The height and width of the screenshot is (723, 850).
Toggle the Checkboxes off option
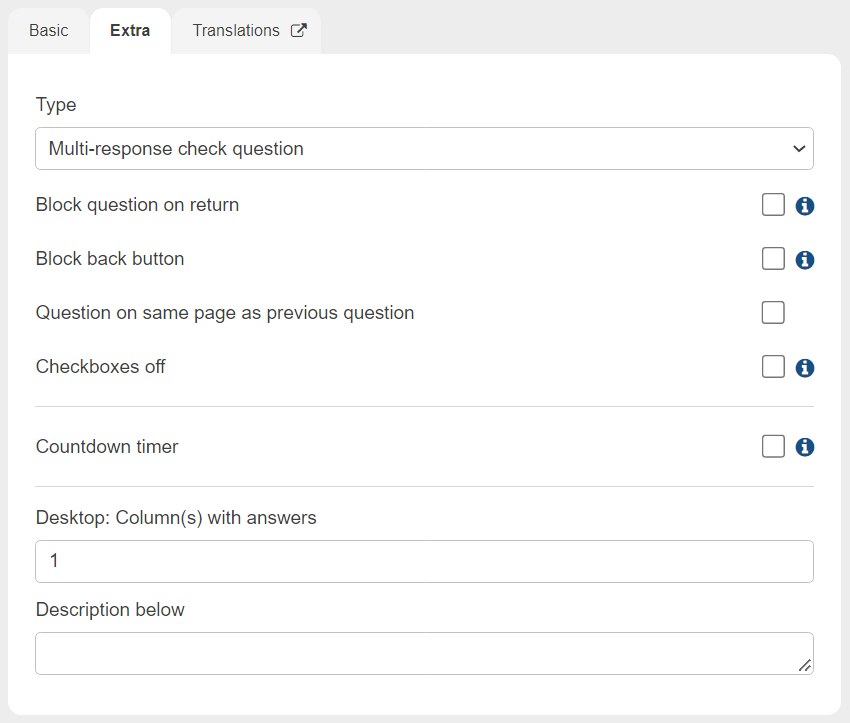coord(773,366)
